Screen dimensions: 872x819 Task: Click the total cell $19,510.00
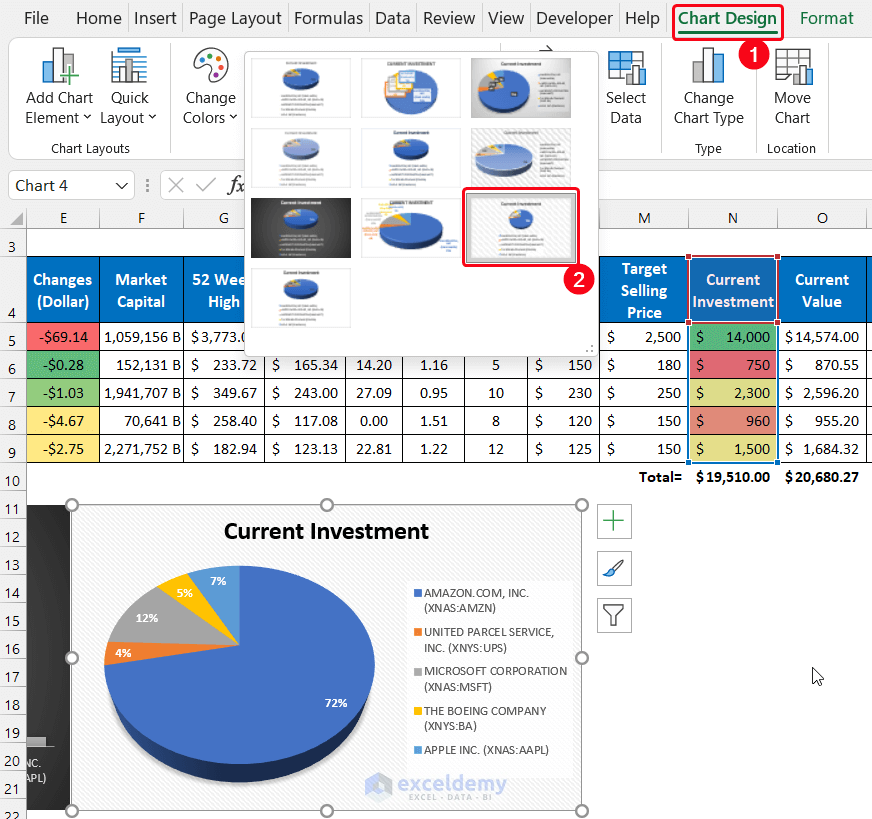click(x=732, y=477)
